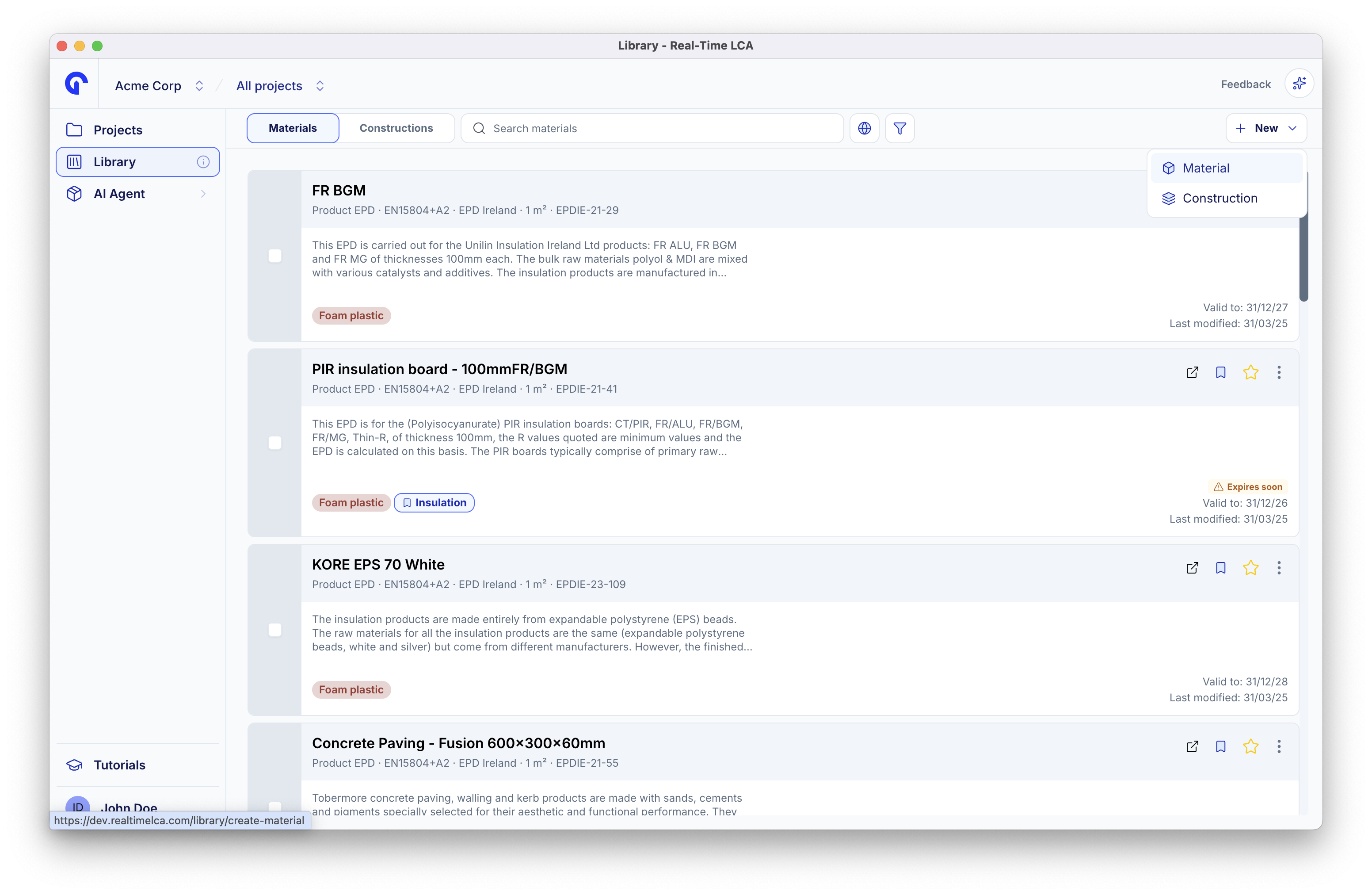Viewport: 1372px width, 895px height.
Task: Select the FR BGM checkbox
Action: (275, 256)
